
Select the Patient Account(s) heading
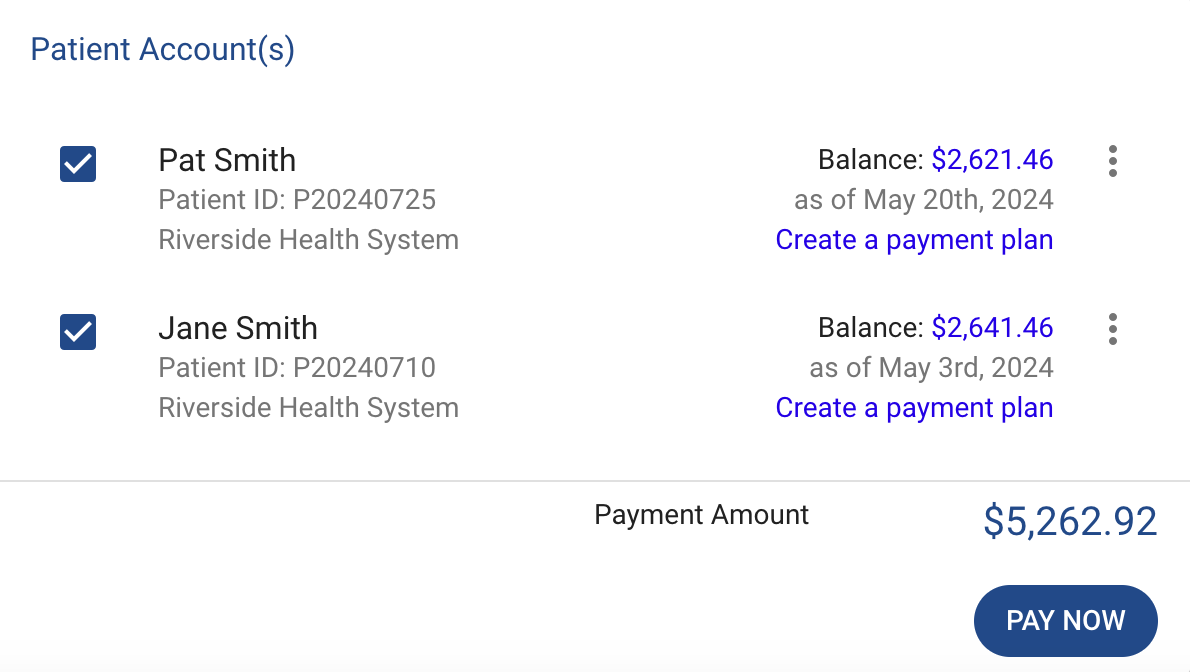[x=161, y=49]
